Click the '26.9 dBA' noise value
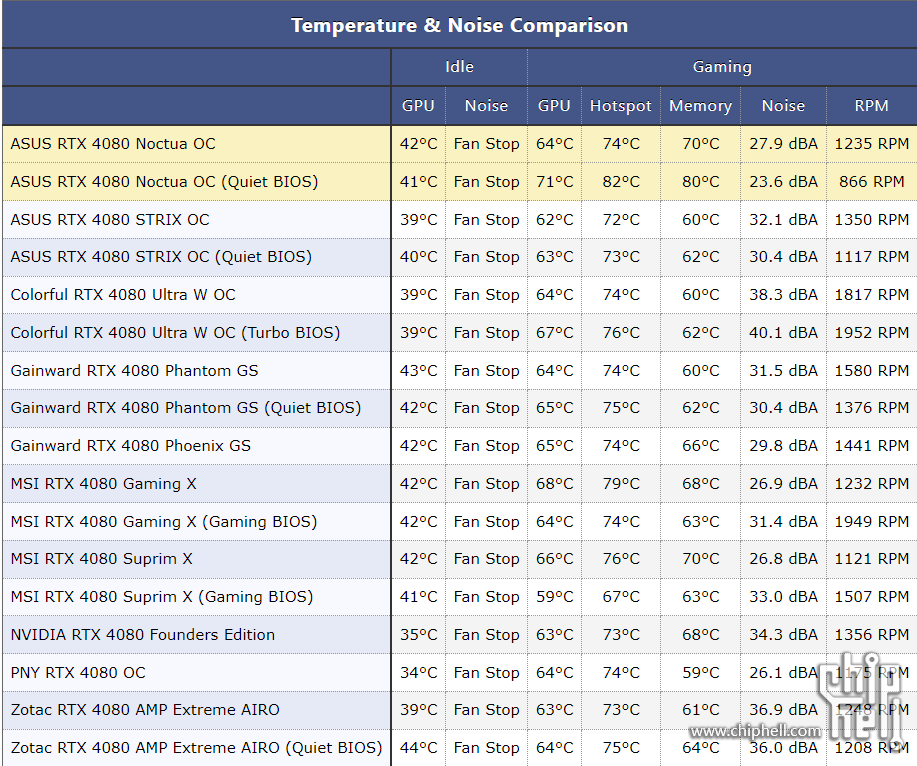The image size is (917, 766). point(784,484)
